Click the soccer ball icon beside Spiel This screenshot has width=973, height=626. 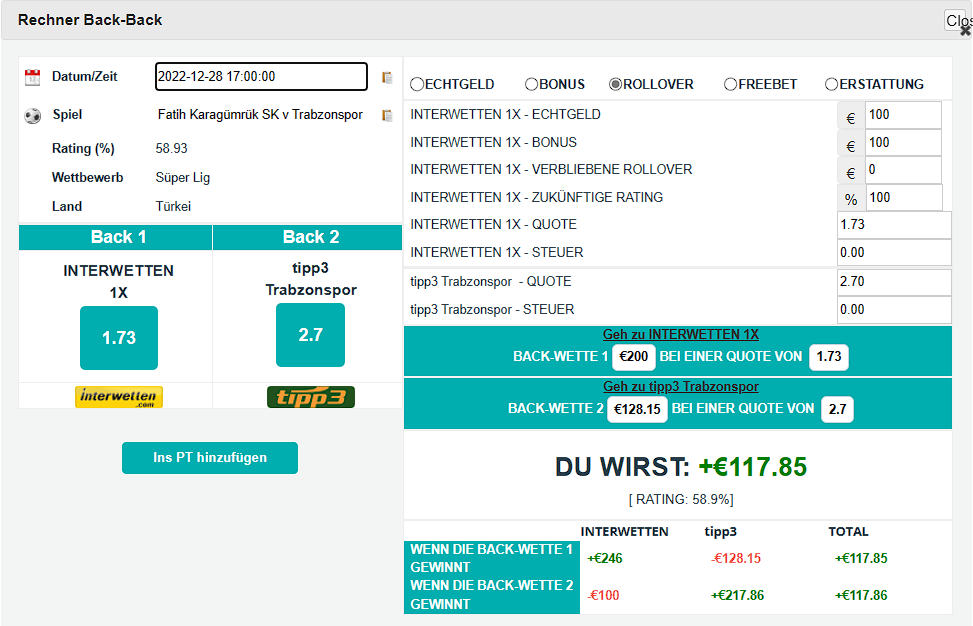coord(32,115)
